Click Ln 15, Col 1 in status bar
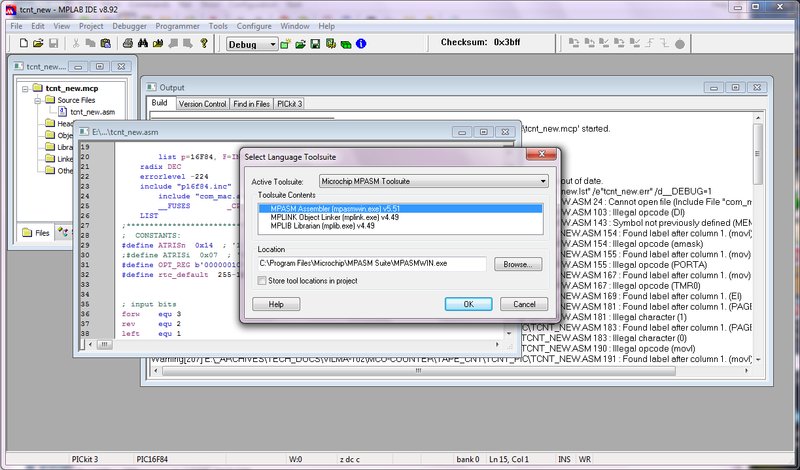Screen dimensions: 800x470 509,459
